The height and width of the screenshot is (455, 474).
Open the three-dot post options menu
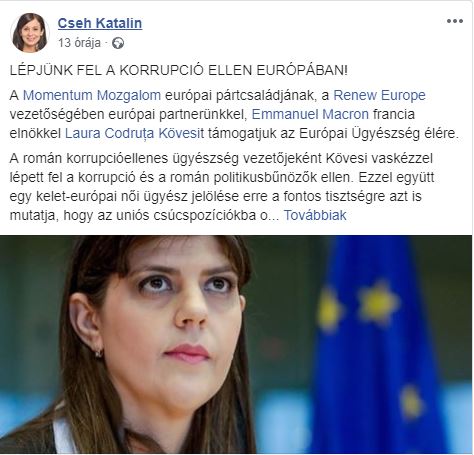tap(455, 21)
